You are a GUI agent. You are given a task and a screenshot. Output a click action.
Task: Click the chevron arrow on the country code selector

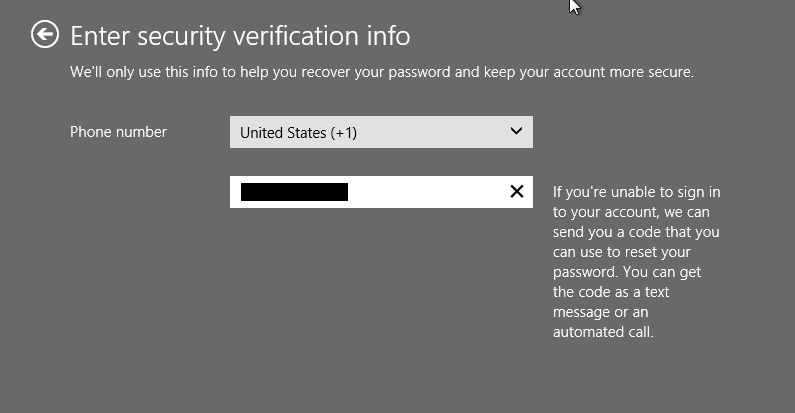coord(516,131)
